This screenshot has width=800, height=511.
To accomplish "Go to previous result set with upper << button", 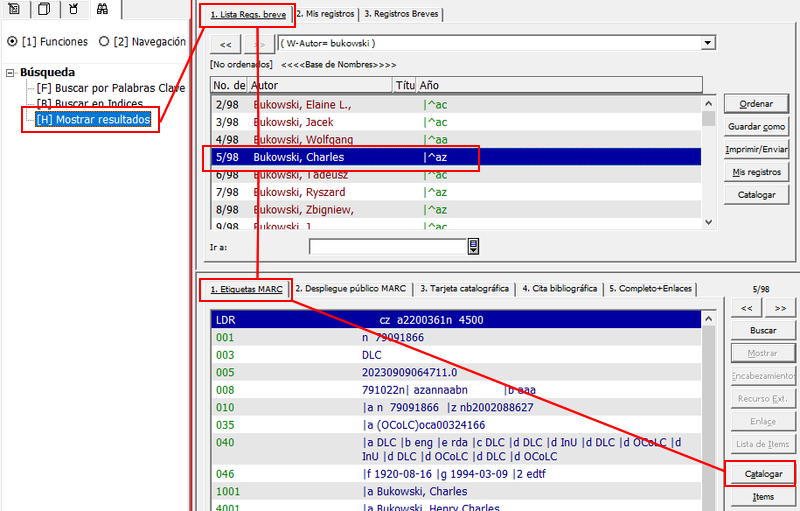I will (225, 44).
